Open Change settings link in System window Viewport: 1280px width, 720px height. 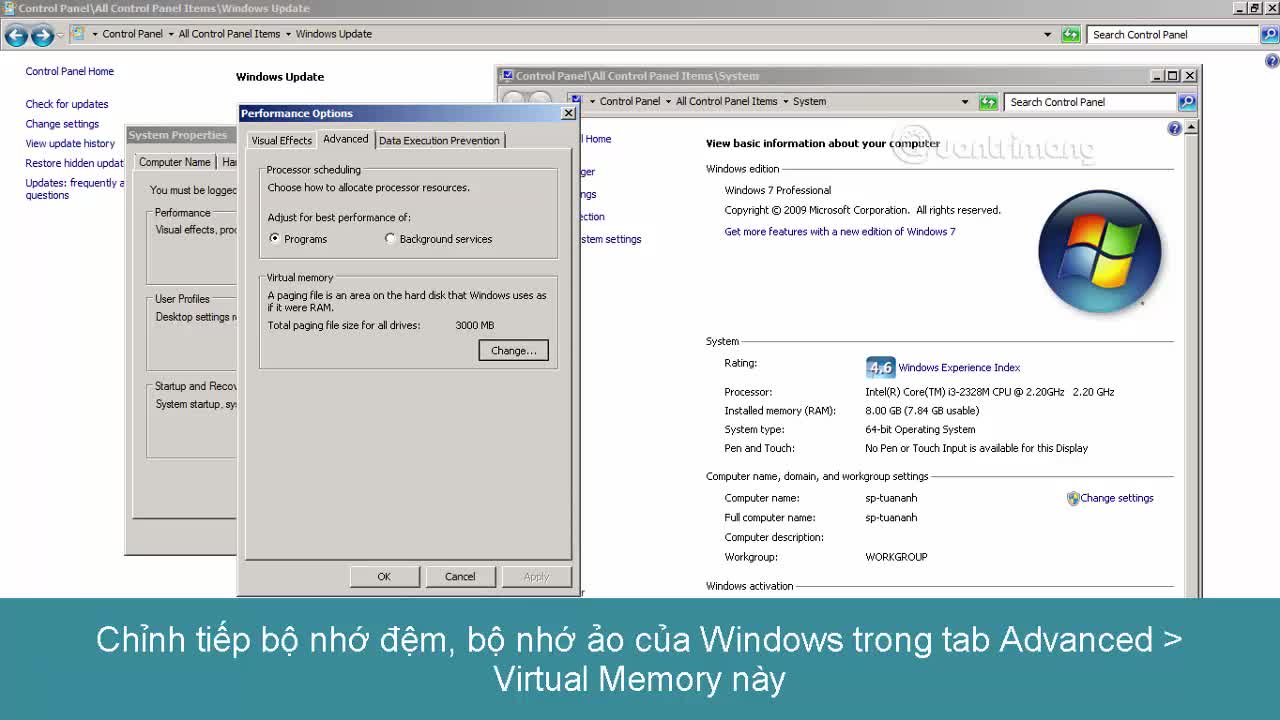pos(1117,498)
